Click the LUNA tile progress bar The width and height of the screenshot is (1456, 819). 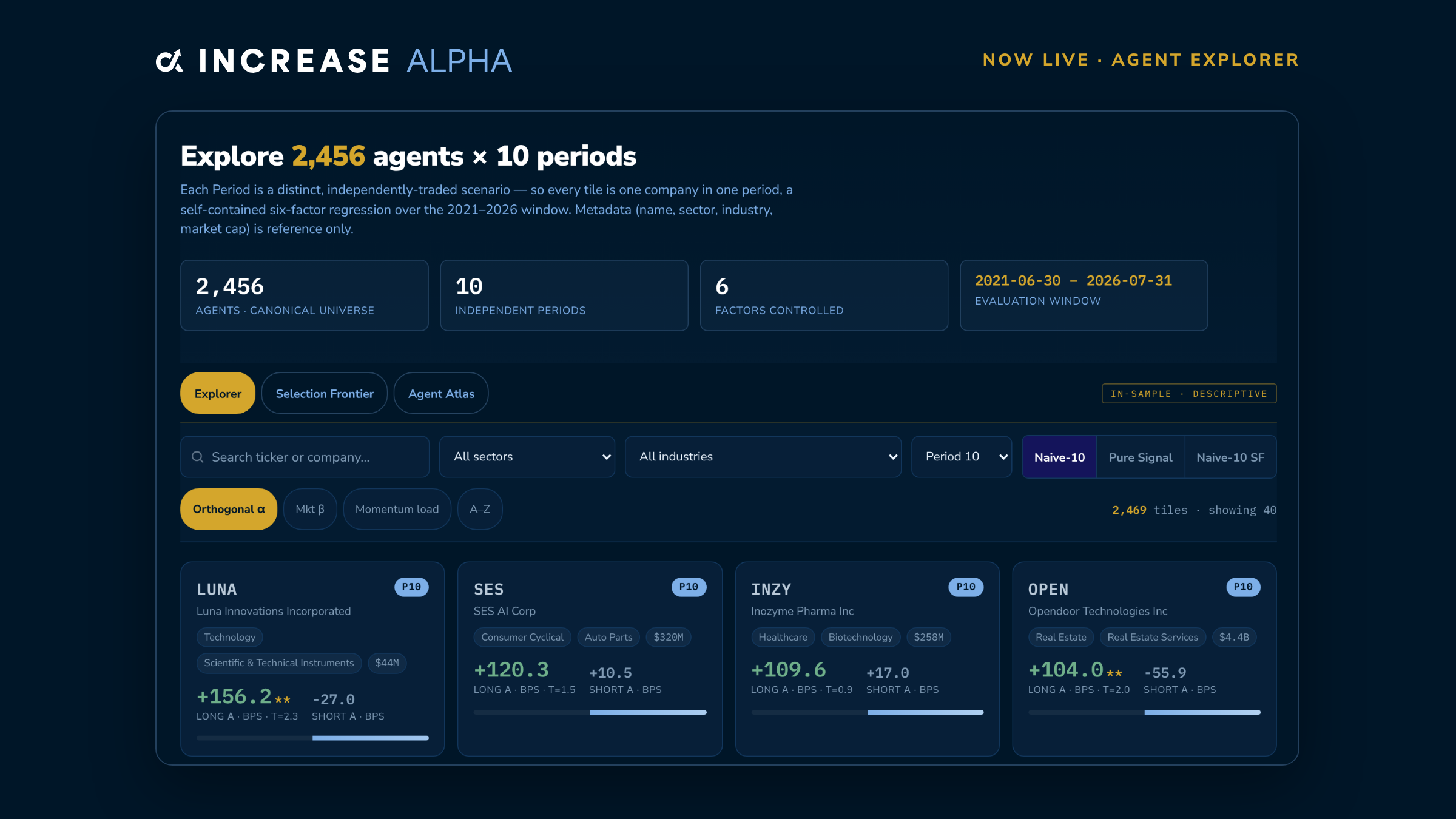(x=312, y=738)
